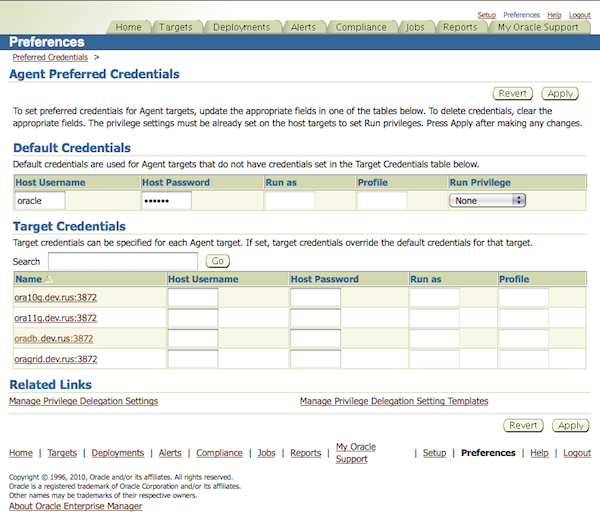This screenshot has height=517, width=600.
Task: Click the Go search button
Action: point(217,261)
